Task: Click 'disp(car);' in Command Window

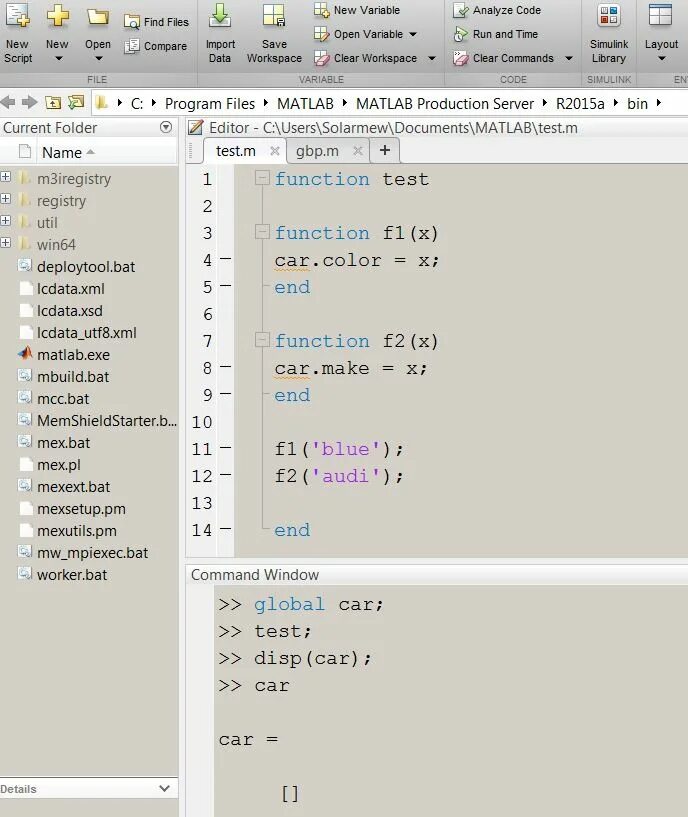Action: [313, 659]
